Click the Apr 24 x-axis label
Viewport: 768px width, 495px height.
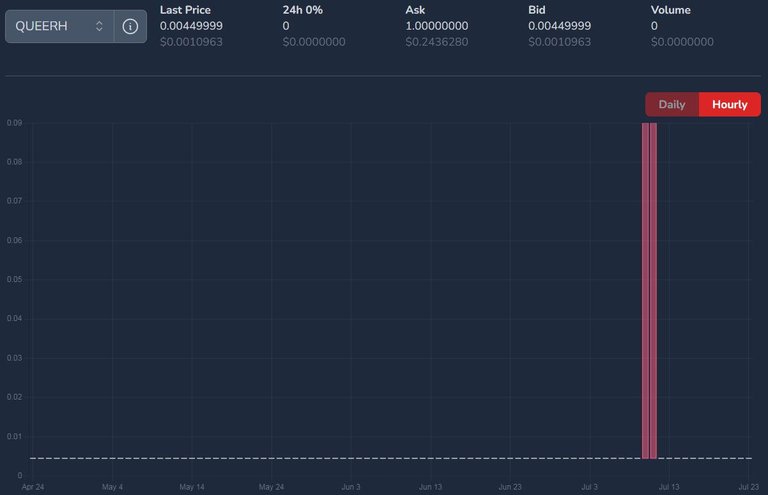tap(33, 487)
